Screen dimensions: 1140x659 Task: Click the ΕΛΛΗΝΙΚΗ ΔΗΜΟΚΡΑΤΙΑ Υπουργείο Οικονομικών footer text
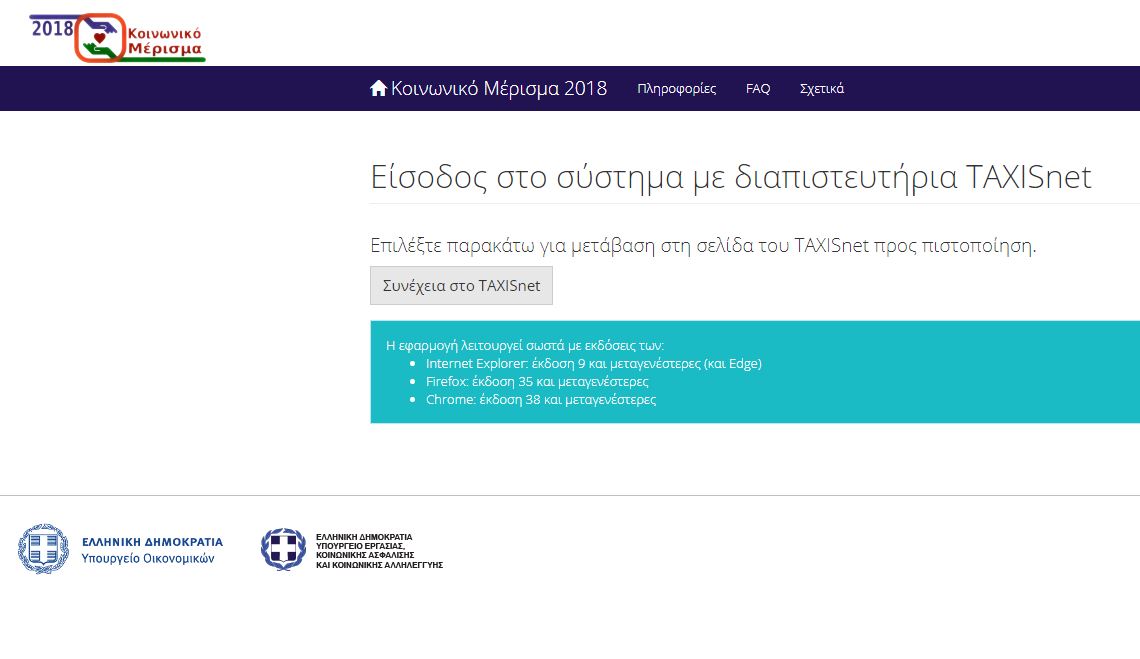click(150, 548)
